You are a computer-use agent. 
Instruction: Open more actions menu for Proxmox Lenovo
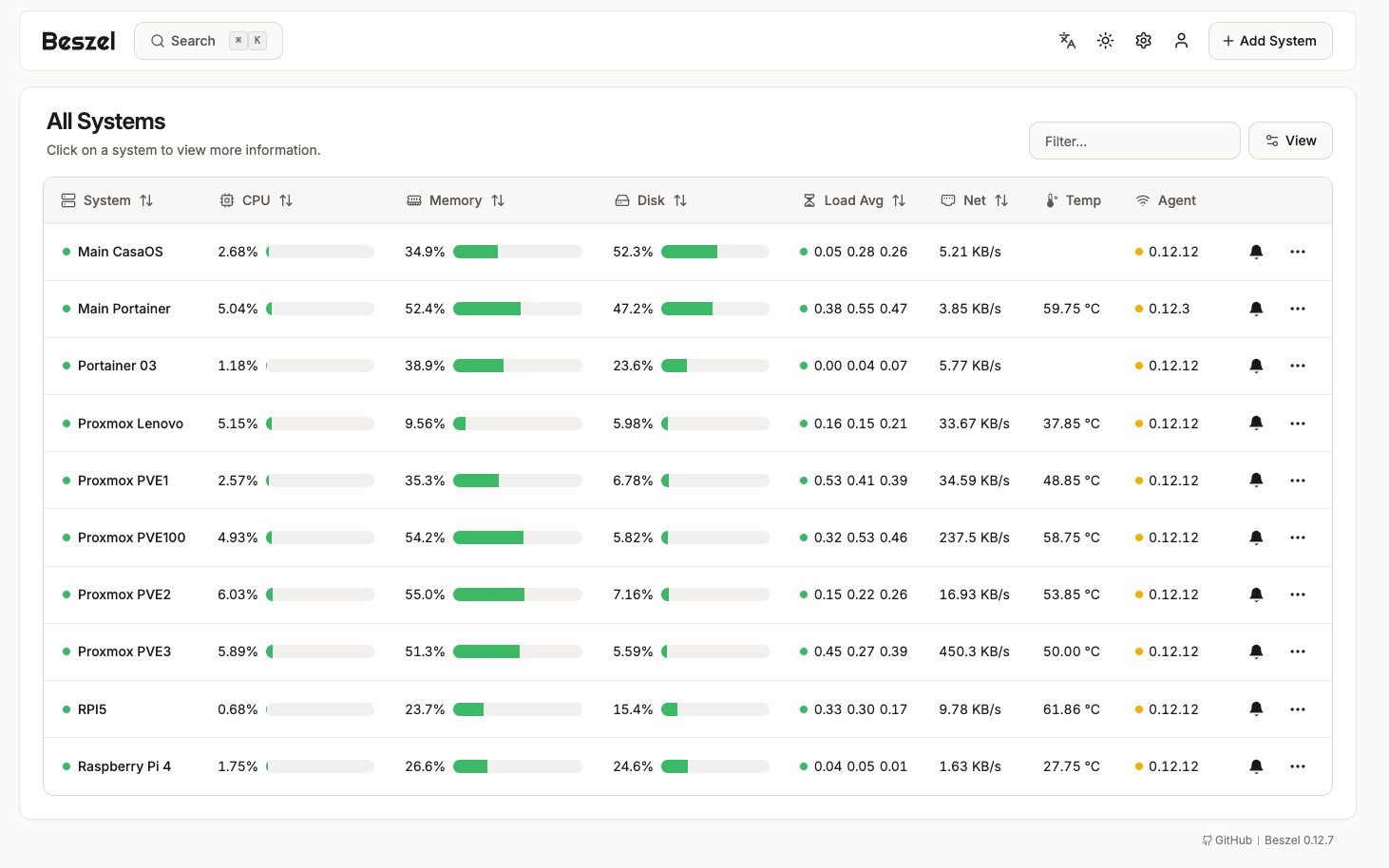tap(1298, 424)
